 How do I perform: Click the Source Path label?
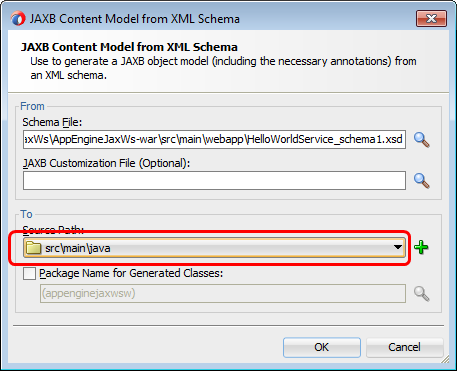(53, 230)
